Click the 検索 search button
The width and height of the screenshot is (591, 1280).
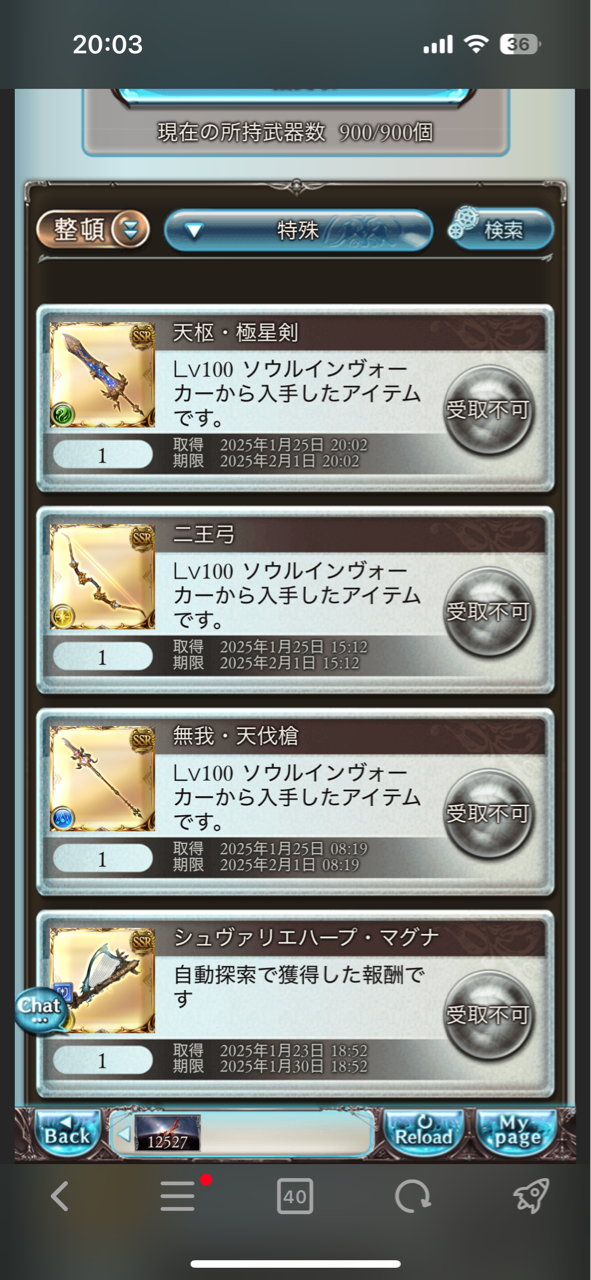click(x=501, y=229)
